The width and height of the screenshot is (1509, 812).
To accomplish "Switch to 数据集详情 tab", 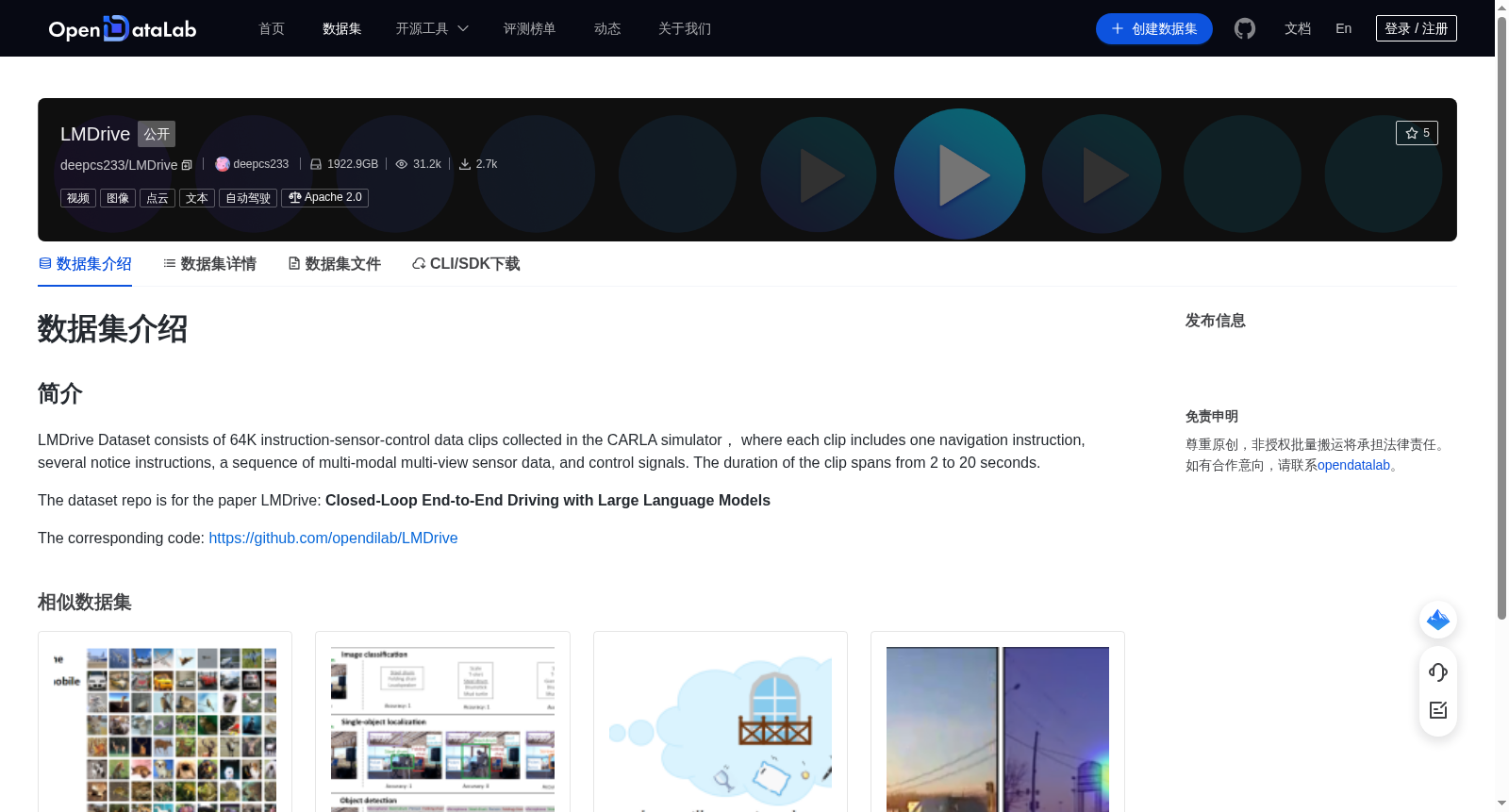I will click(209, 264).
